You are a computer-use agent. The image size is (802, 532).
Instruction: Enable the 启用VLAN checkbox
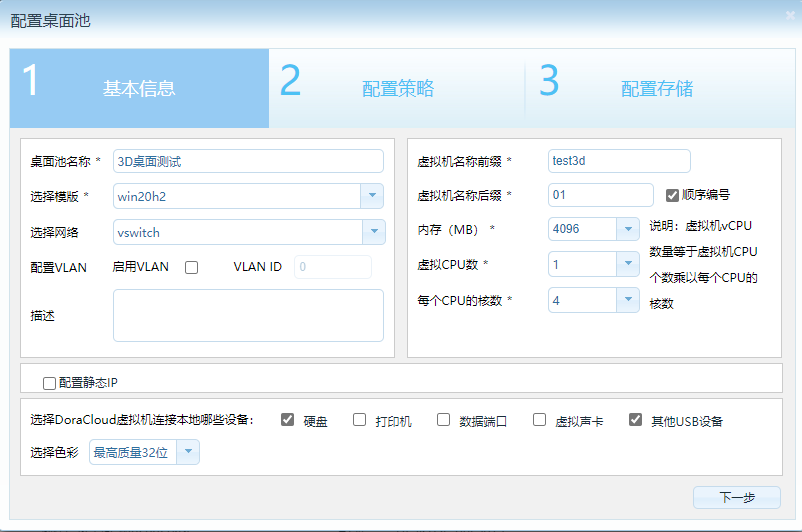click(191, 268)
